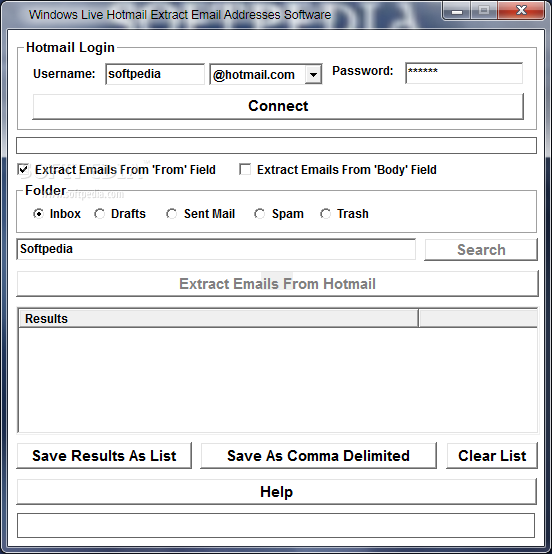Viewport: 552px width, 554px height.
Task: Select the Inbox folder radio button
Action: coord(39,214)
